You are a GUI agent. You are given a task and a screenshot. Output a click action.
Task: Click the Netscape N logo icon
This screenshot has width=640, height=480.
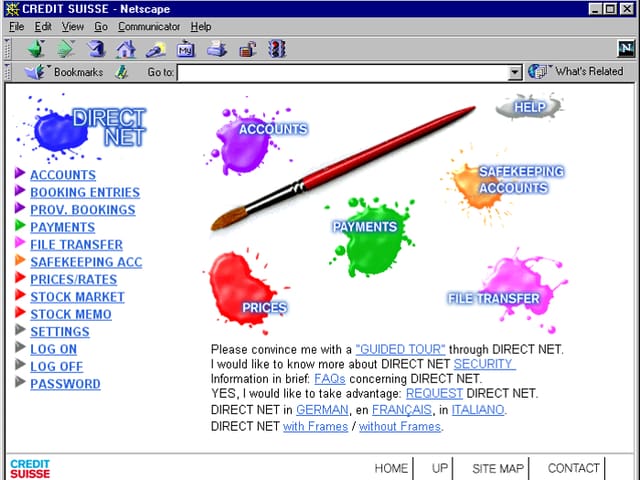626,49
